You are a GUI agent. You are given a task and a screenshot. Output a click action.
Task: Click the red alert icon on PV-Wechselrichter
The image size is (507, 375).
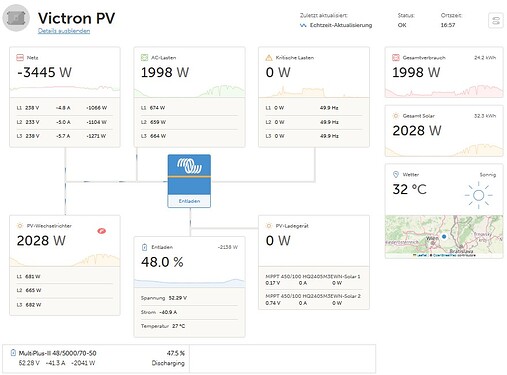pyautogui.click(x=102, y=231)
